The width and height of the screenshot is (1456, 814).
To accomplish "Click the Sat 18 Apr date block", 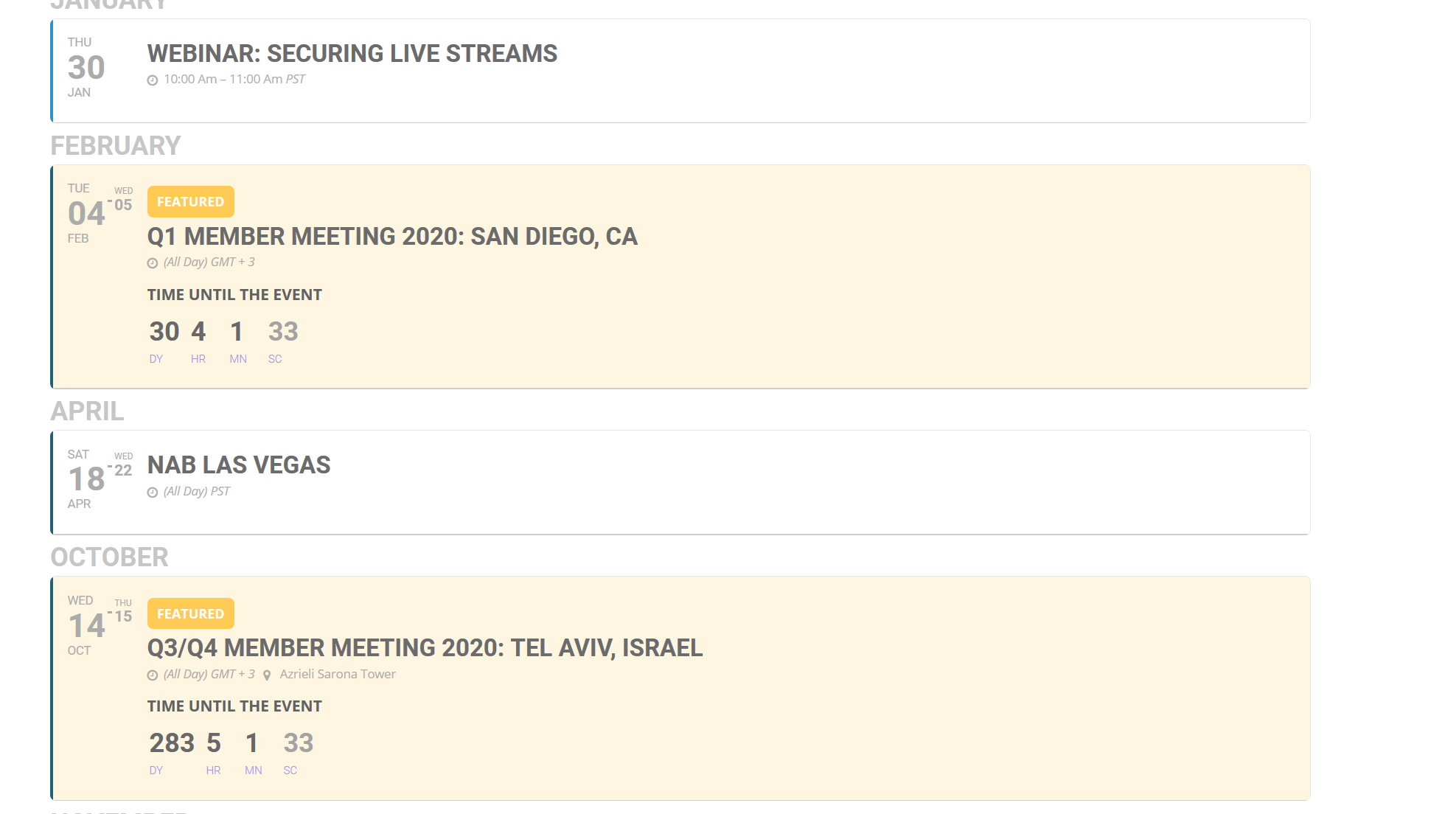I will pos(86,479).
